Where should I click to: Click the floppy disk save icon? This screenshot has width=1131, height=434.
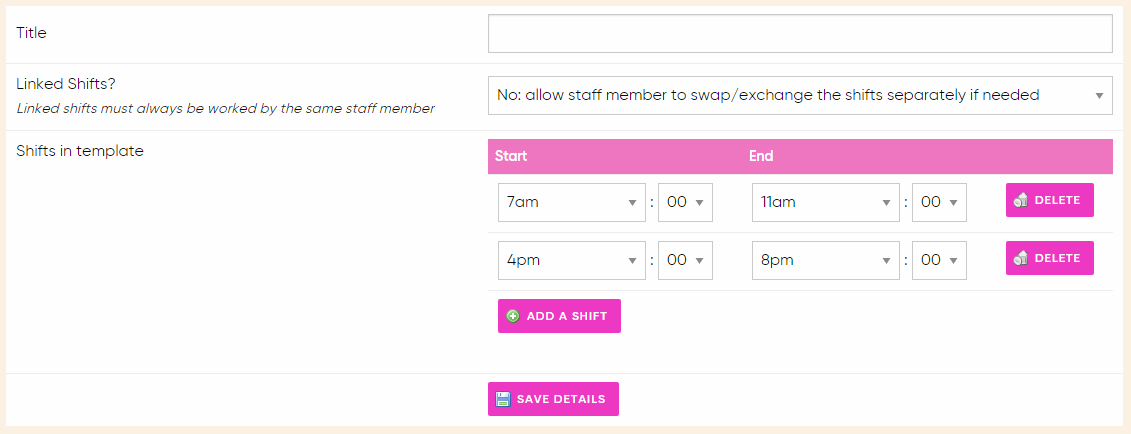tap(503, 399)
